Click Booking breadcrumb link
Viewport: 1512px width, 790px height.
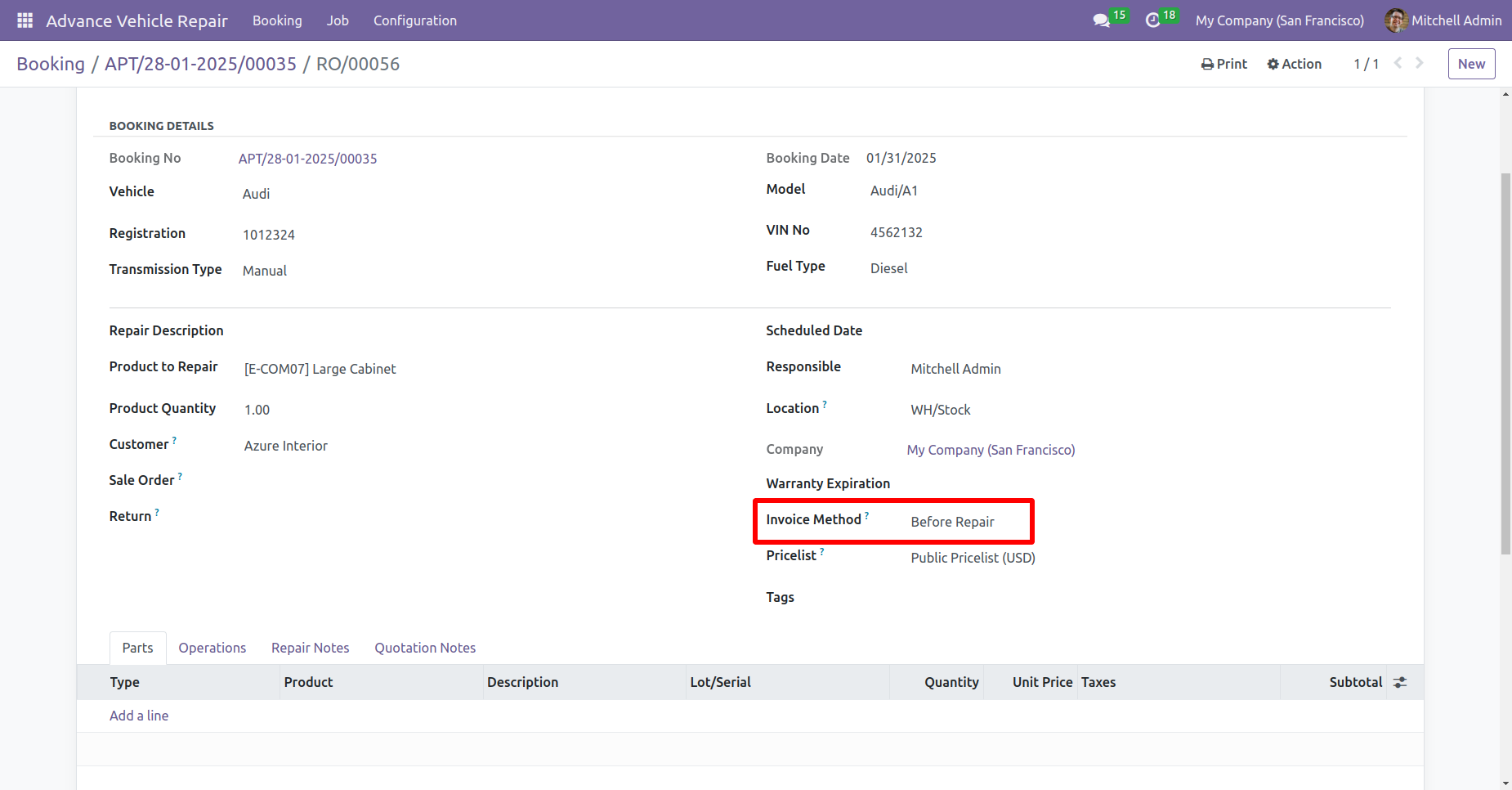(x=51, y=64)
